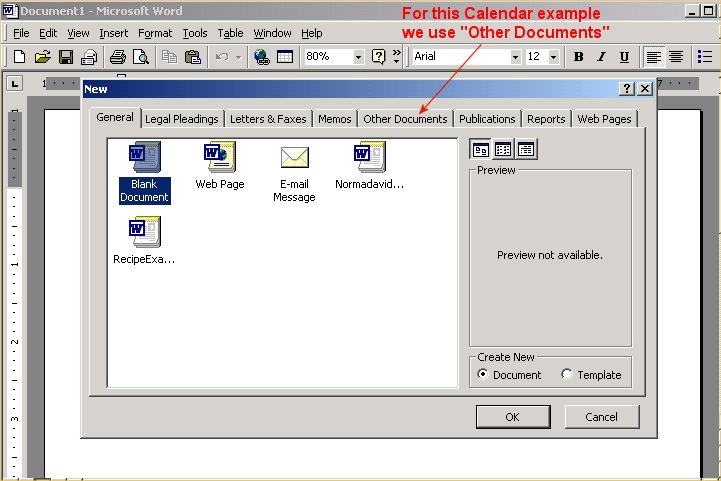Toggle Underline formatting
Screen dimensions: 721x481
625,57
